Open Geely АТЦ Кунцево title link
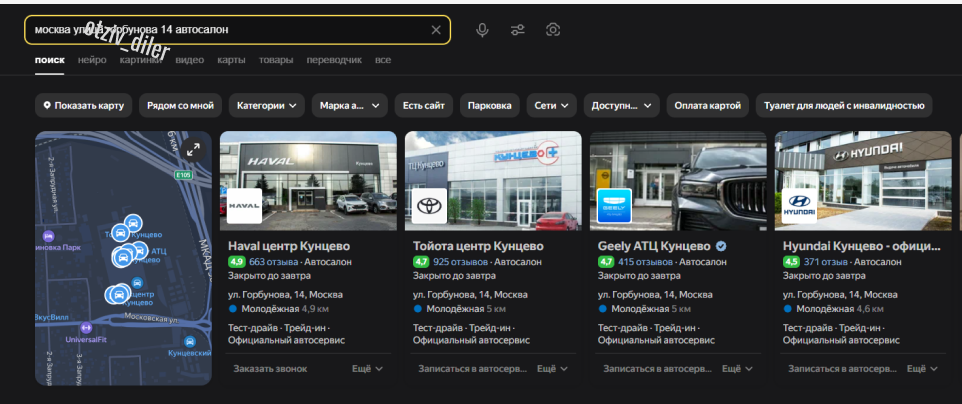 [654, 246]
